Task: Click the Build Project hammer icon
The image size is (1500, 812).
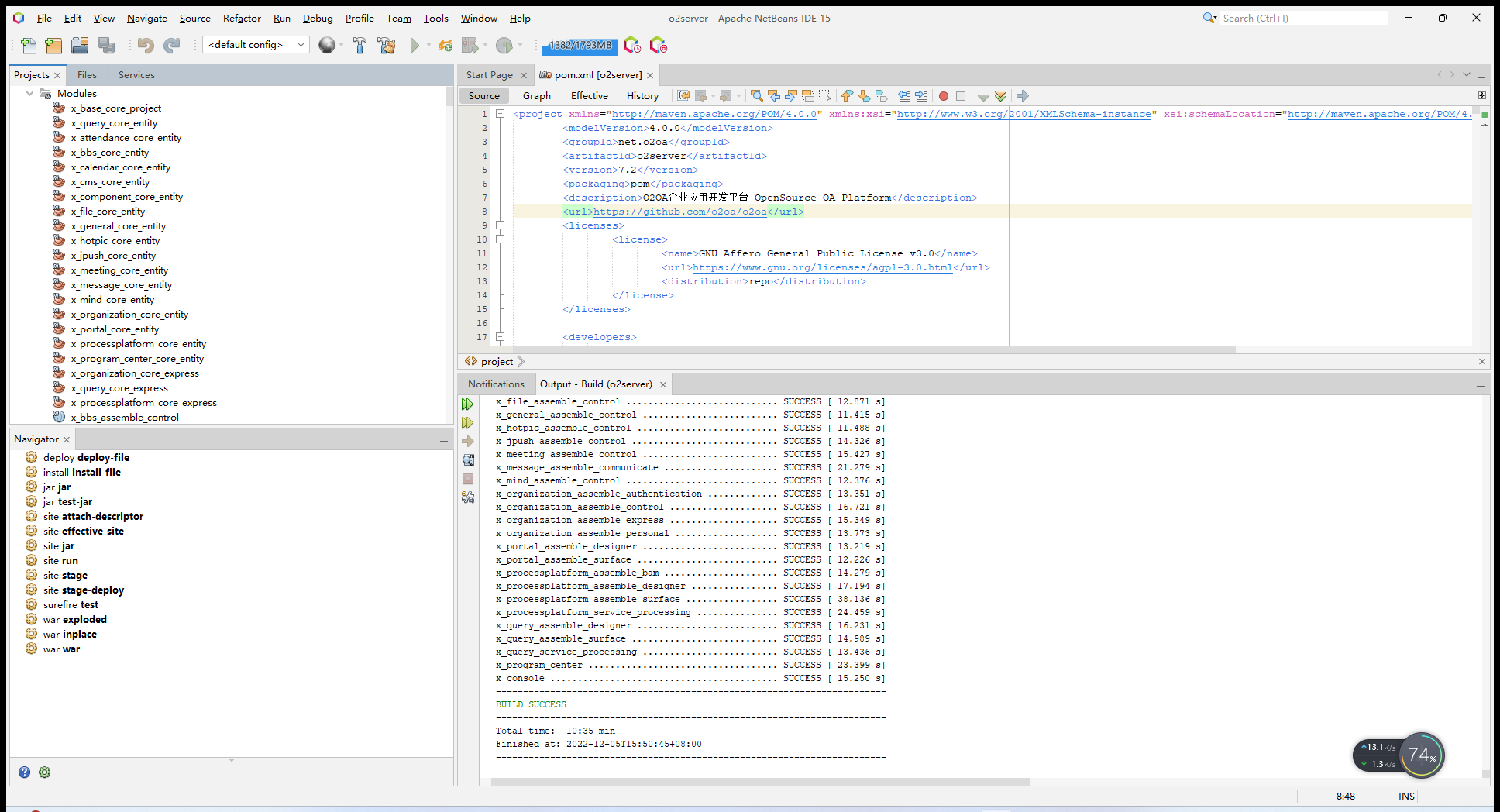Action: tap(360, 46)
